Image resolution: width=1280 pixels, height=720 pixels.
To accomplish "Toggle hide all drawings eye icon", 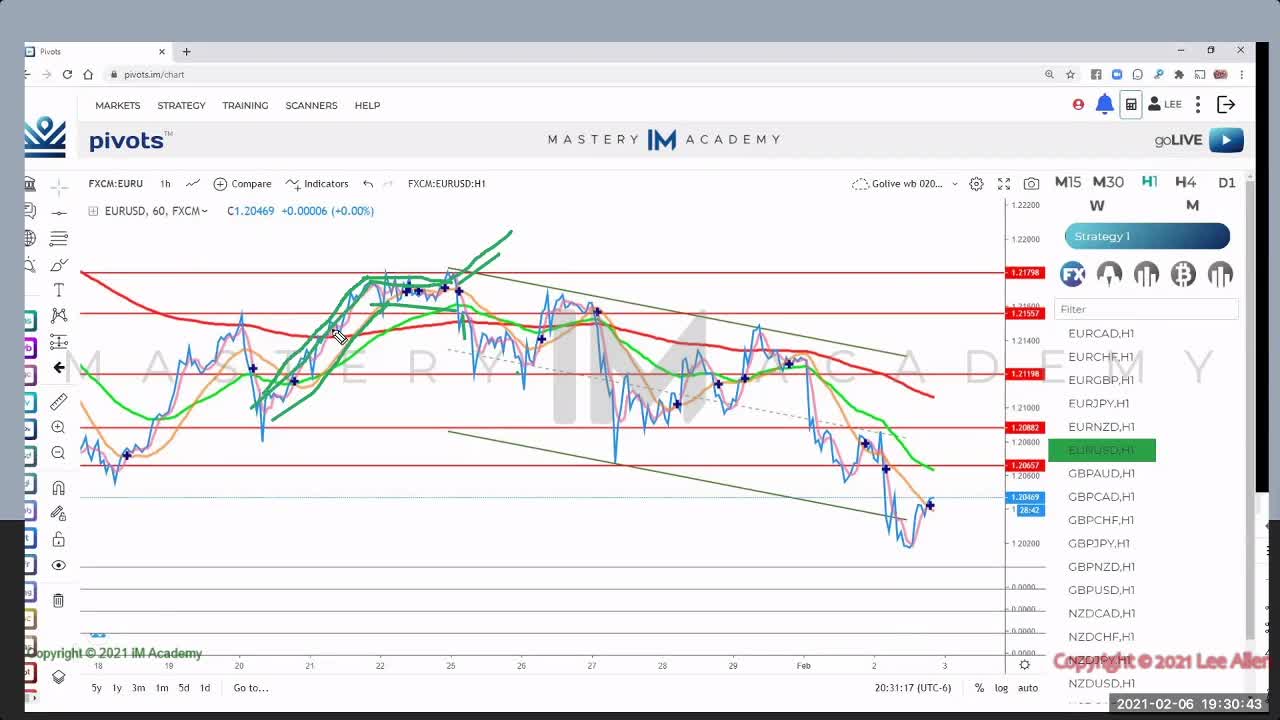I will point(59,566).
